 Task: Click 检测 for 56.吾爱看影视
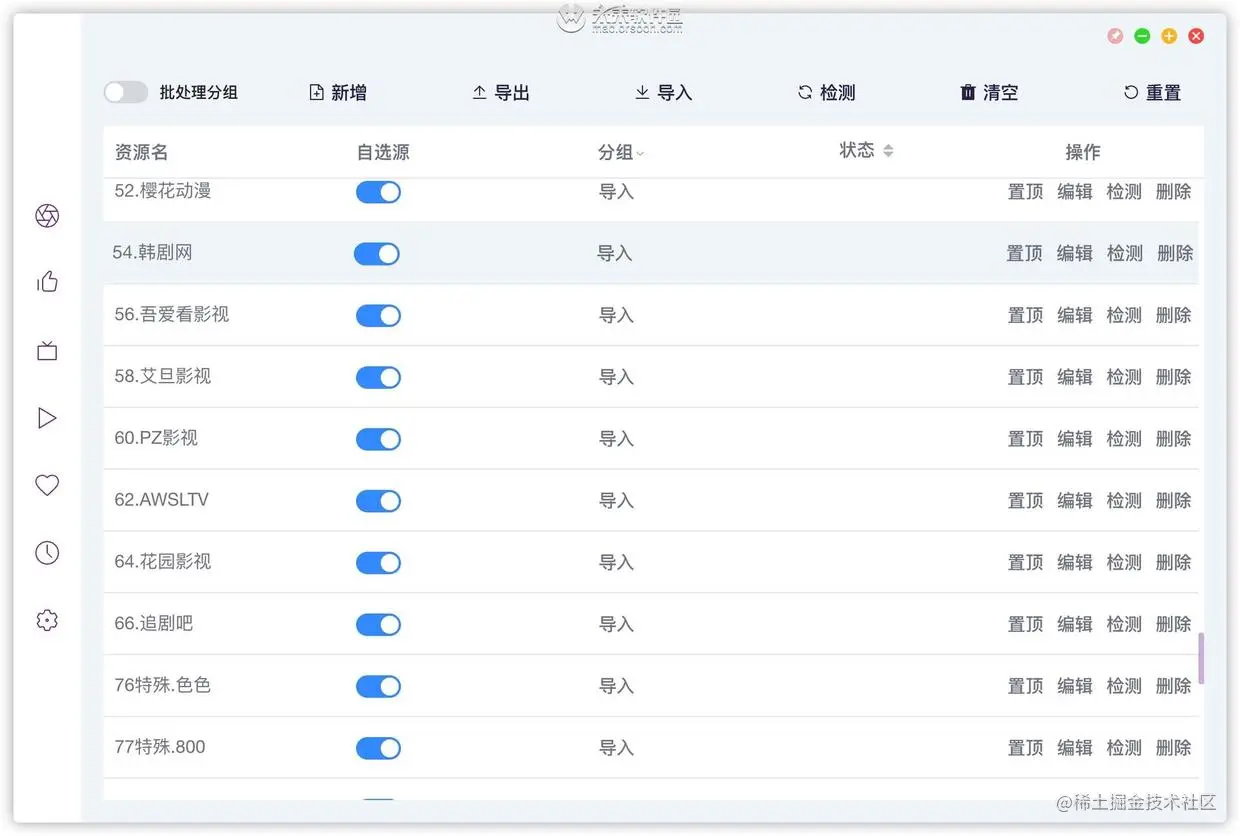(1124, 316)
